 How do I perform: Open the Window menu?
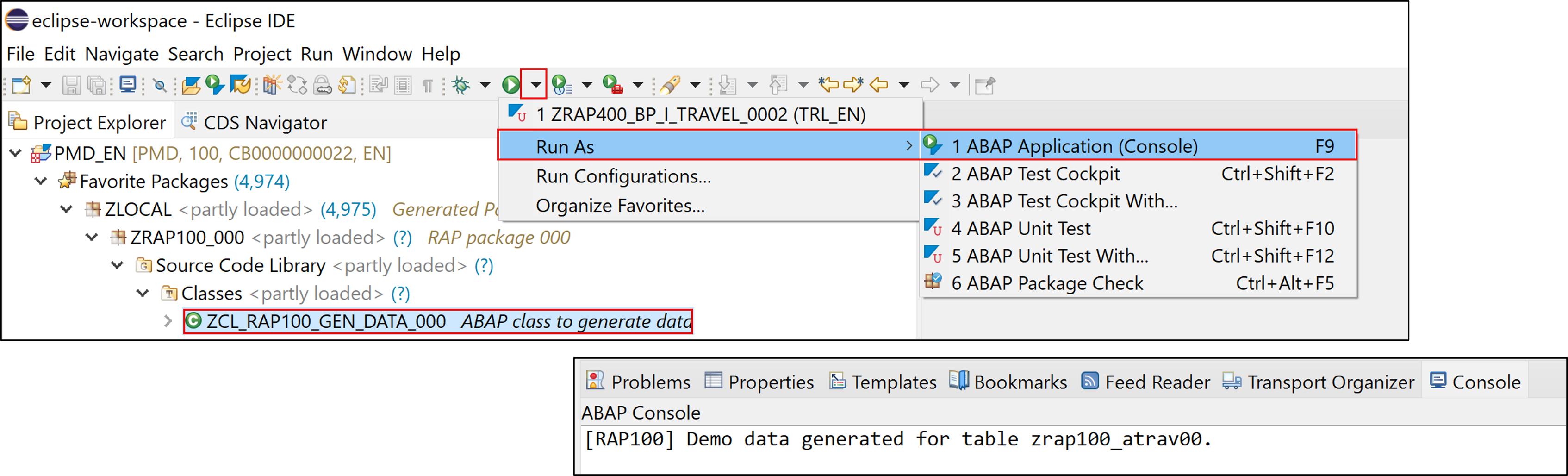(377, 54)
